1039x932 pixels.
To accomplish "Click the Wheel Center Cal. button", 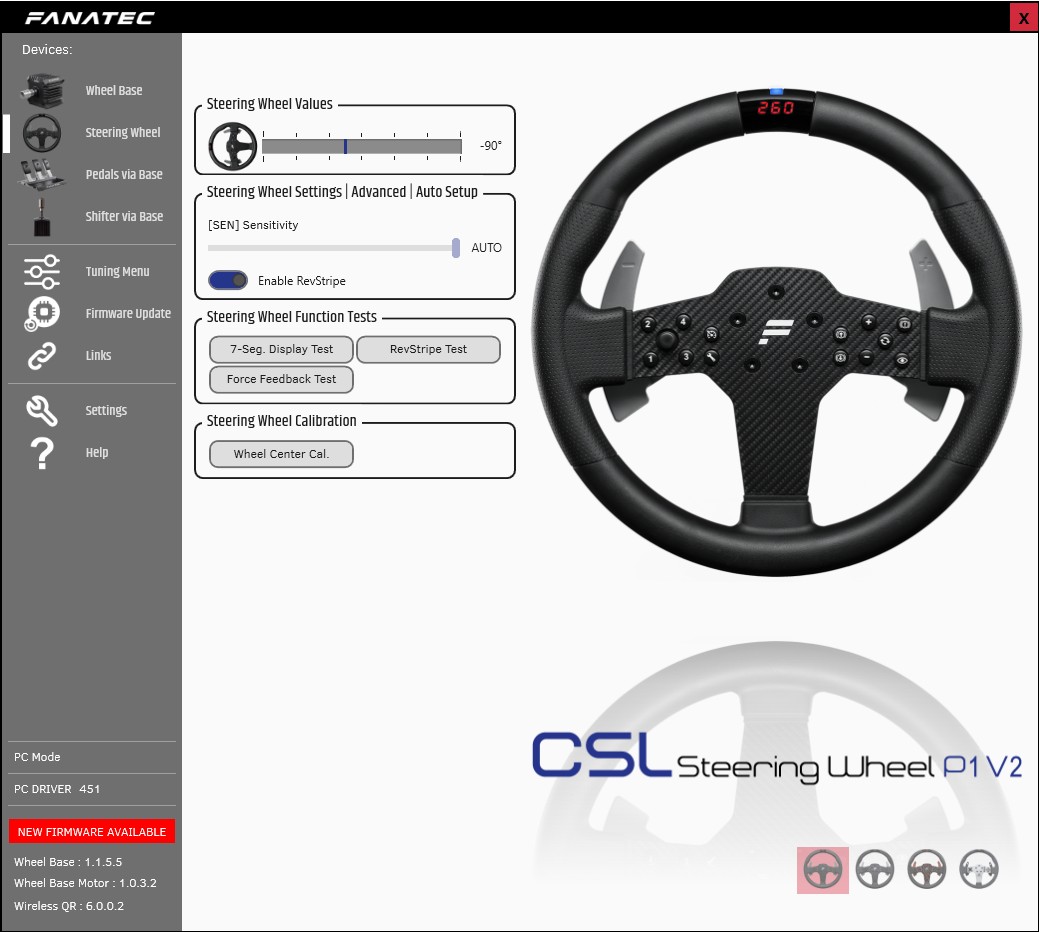I will 281,454.
